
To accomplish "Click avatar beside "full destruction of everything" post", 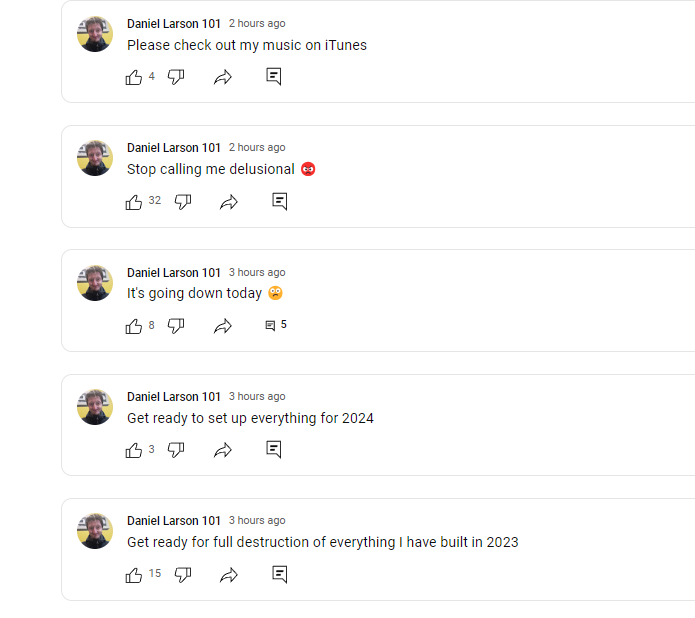I will coord(95,531).
